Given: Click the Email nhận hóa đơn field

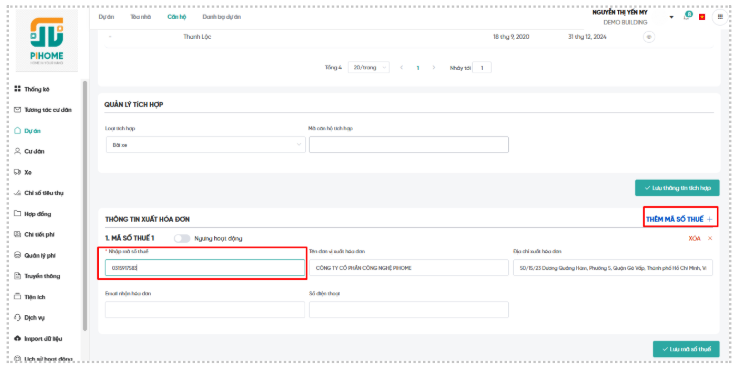Looking at the screenshot, I should [x=205, y=309].
